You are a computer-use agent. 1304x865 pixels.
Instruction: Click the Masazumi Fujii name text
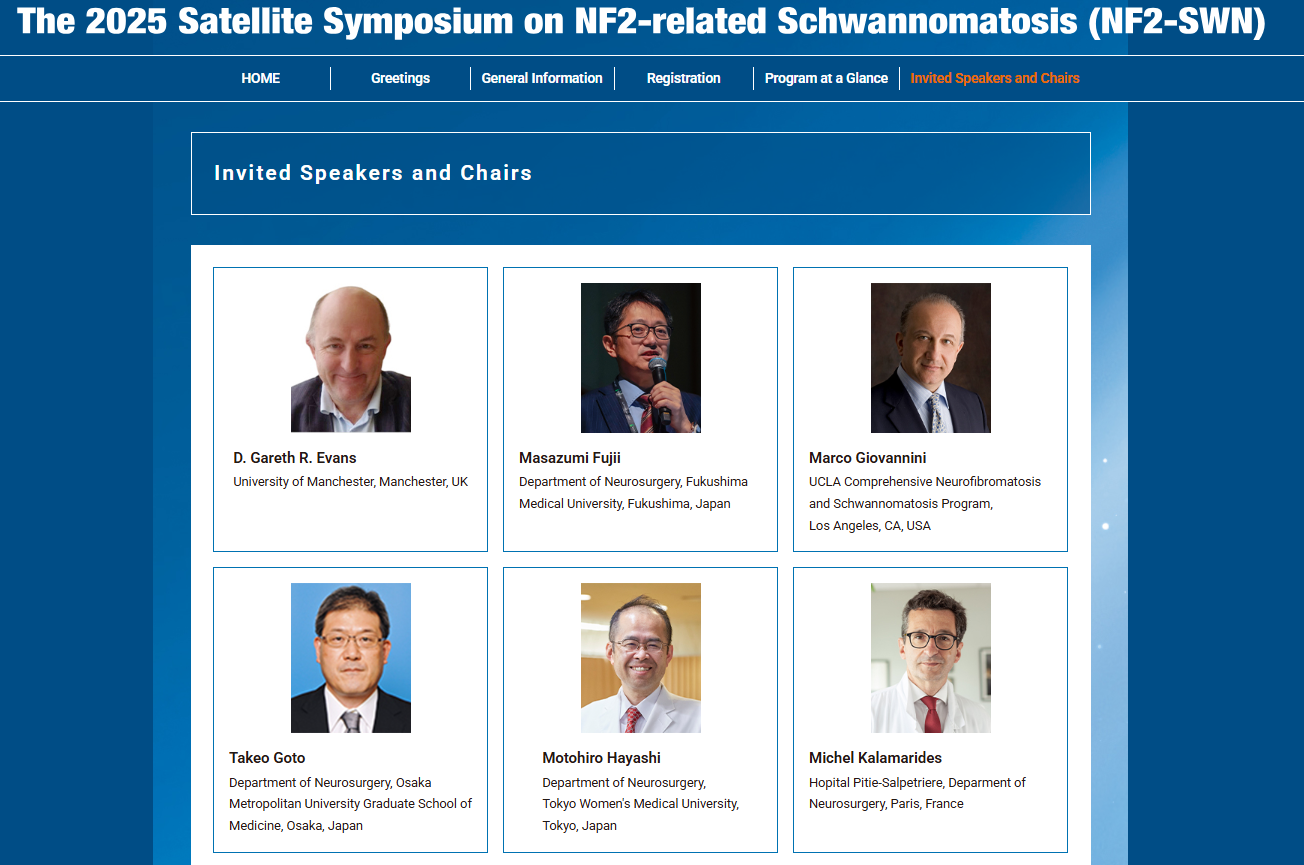pos(570,458)
